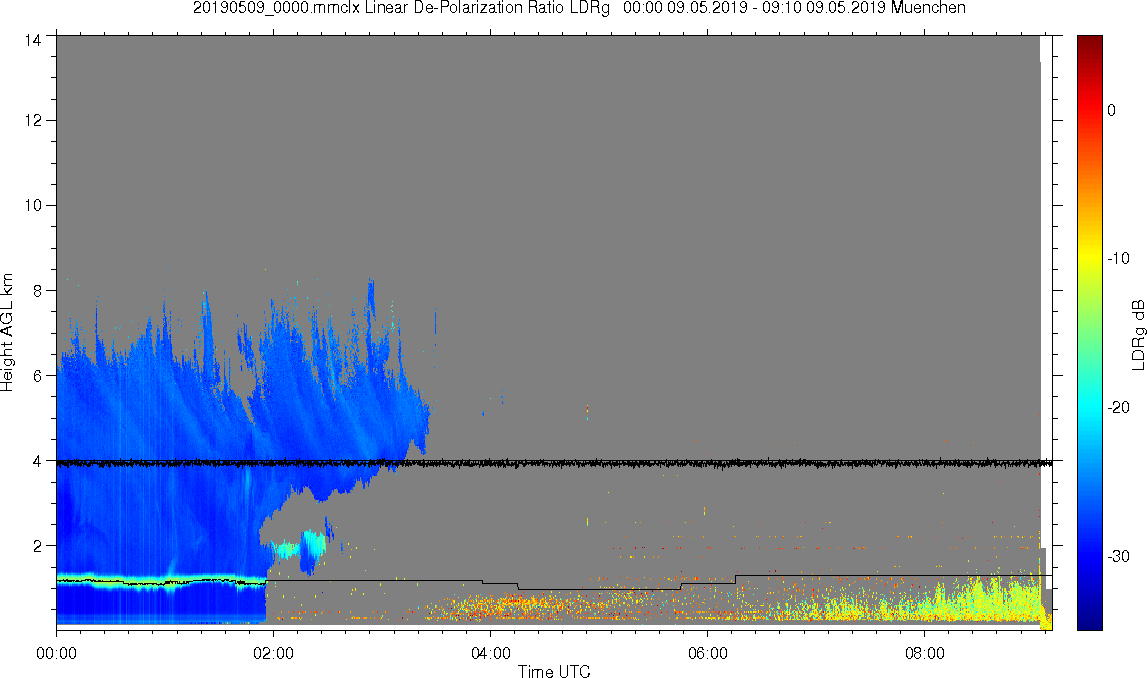Click the 'LDRg dB' colorbar label
Viewport: 1147px width, 678px height.
click(x=1137, y=334)
